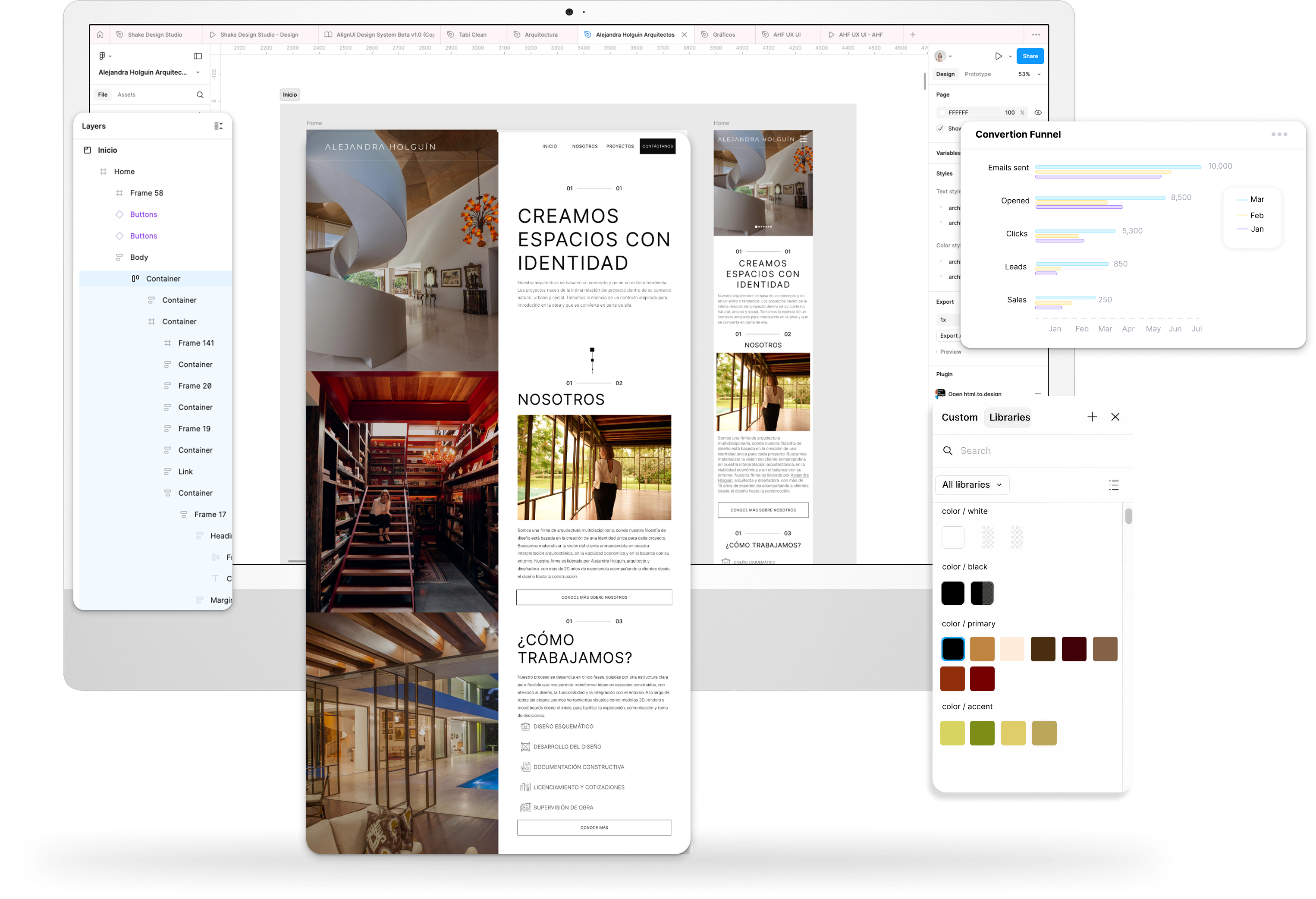This screenshot has width=1316, height=899.
Task: Open the All libraries dropdown
Action: tap(972, 485)
